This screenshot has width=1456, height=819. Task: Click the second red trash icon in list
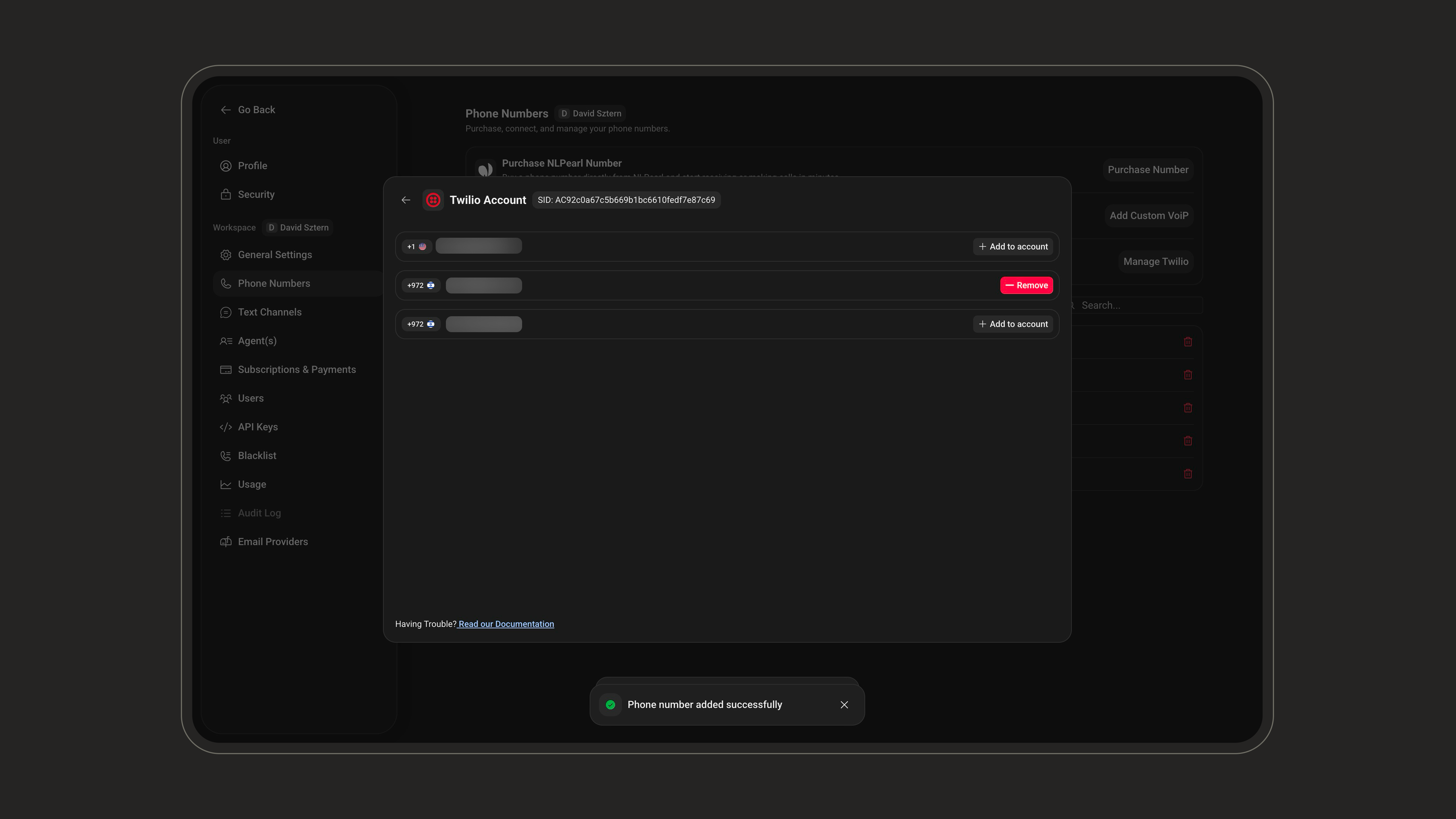tap(1188, 375)
